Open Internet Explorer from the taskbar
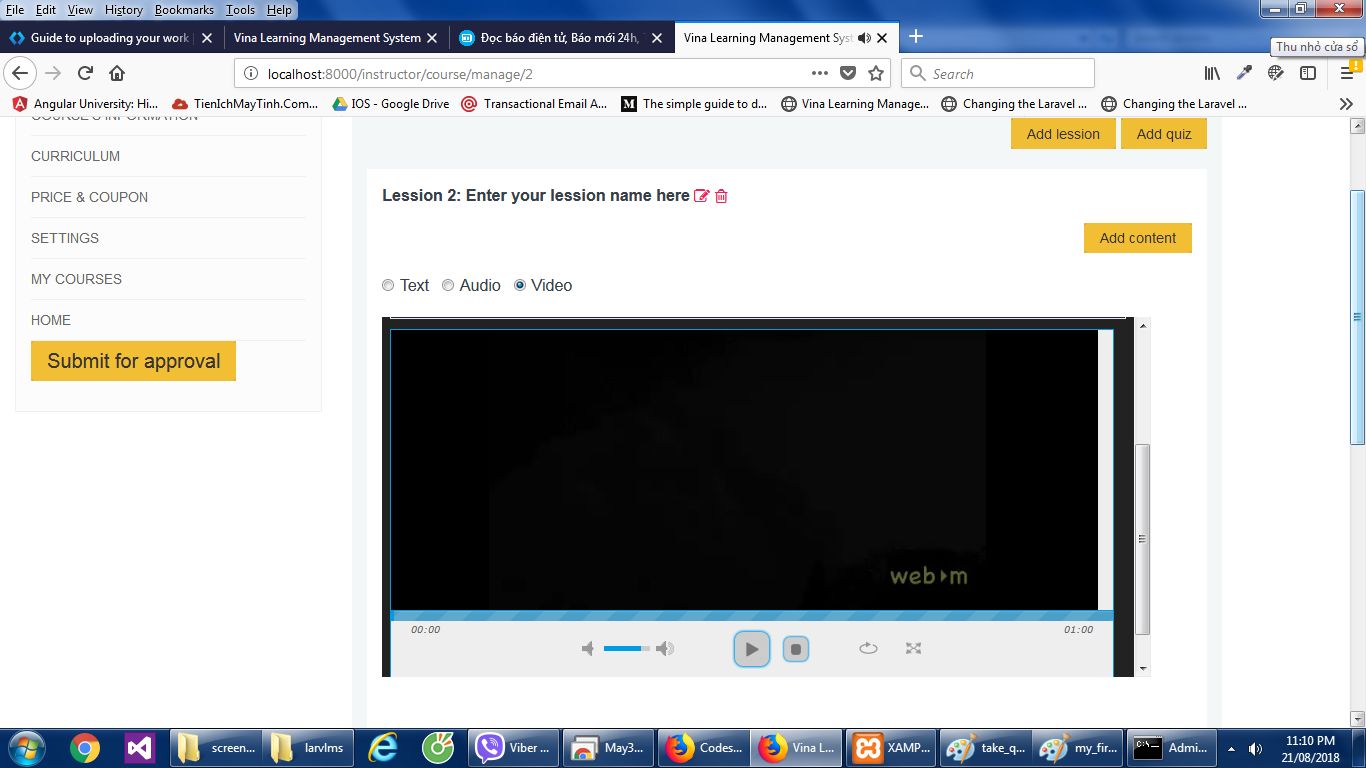Image resolution: width=1366 pixels, height=768 pixels. [x=384, y=748]
